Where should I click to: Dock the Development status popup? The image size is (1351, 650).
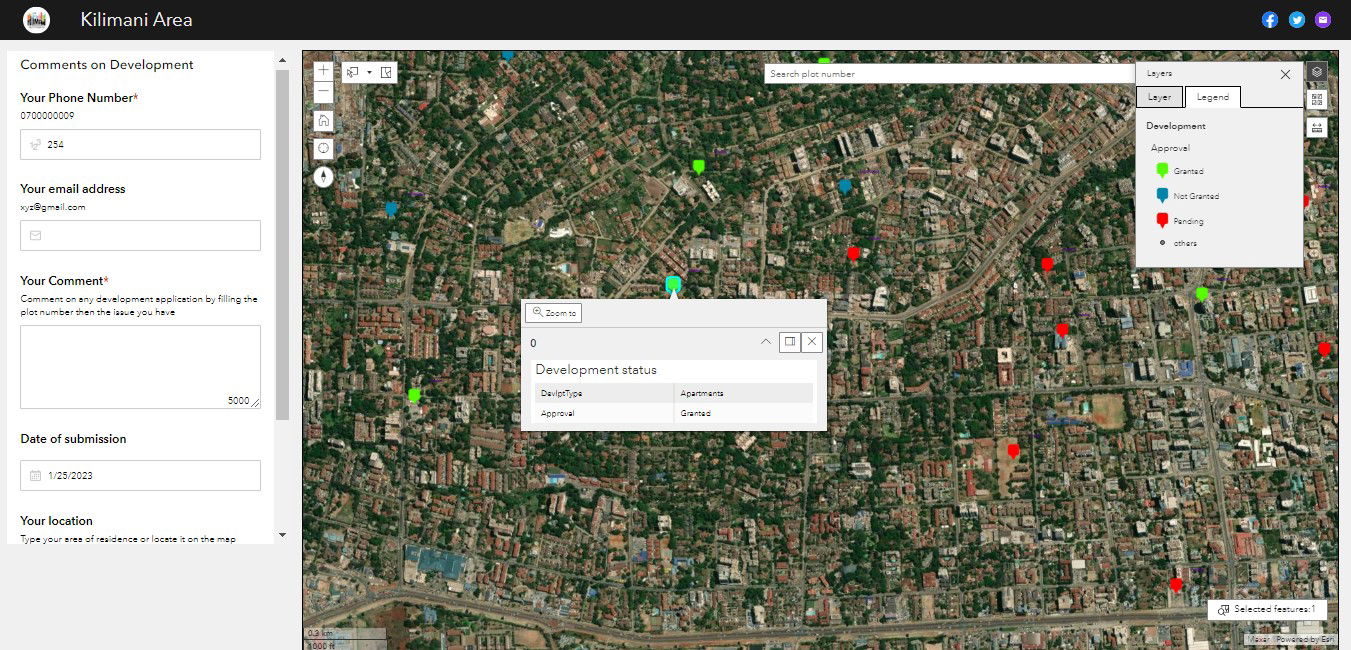coord(789,342)
